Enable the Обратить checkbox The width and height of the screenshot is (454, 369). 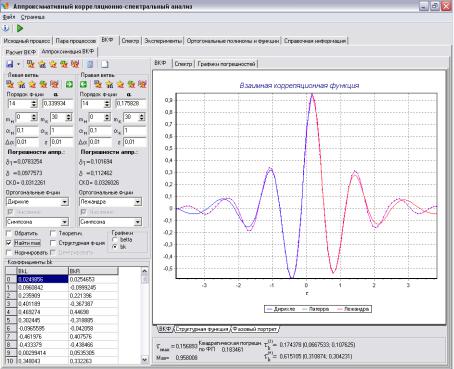[9, 233]
